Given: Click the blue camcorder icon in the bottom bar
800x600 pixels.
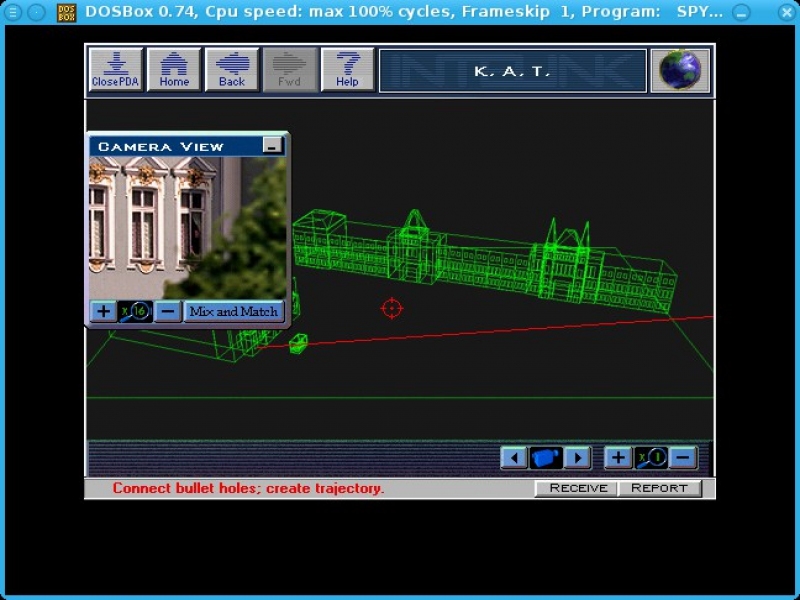Looking at the screenshot, I should (546, 458).
